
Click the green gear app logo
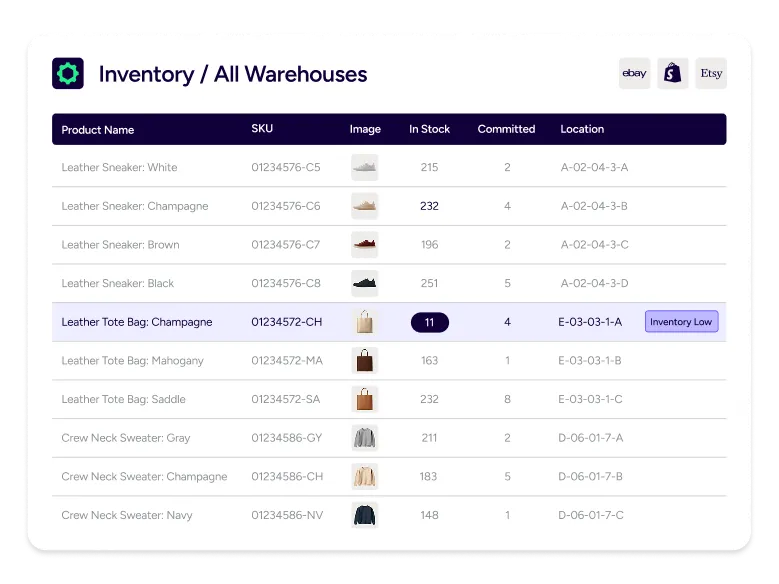(68, 73)
